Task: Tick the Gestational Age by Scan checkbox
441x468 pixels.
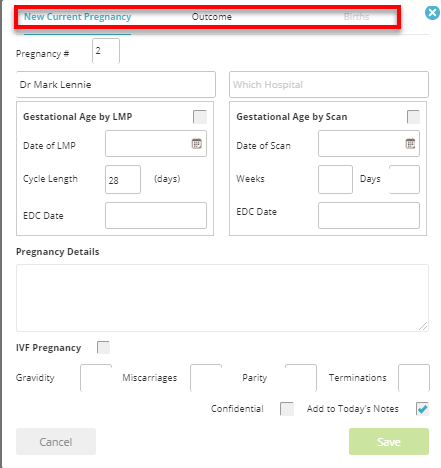Action: click(413, 117)
